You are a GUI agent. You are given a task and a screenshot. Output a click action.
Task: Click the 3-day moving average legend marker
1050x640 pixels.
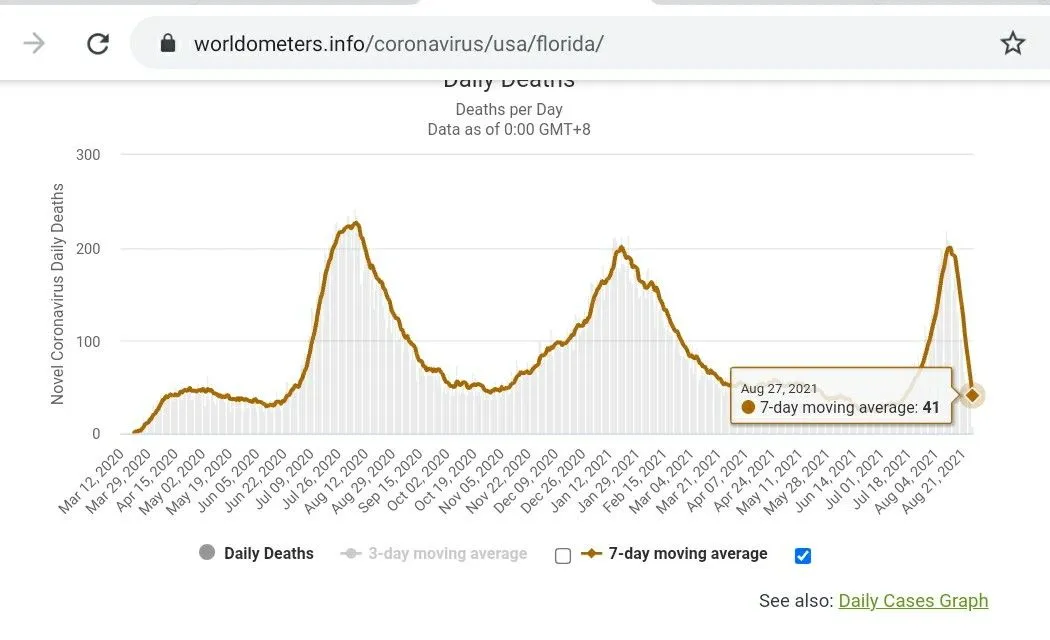pos(351,553)
